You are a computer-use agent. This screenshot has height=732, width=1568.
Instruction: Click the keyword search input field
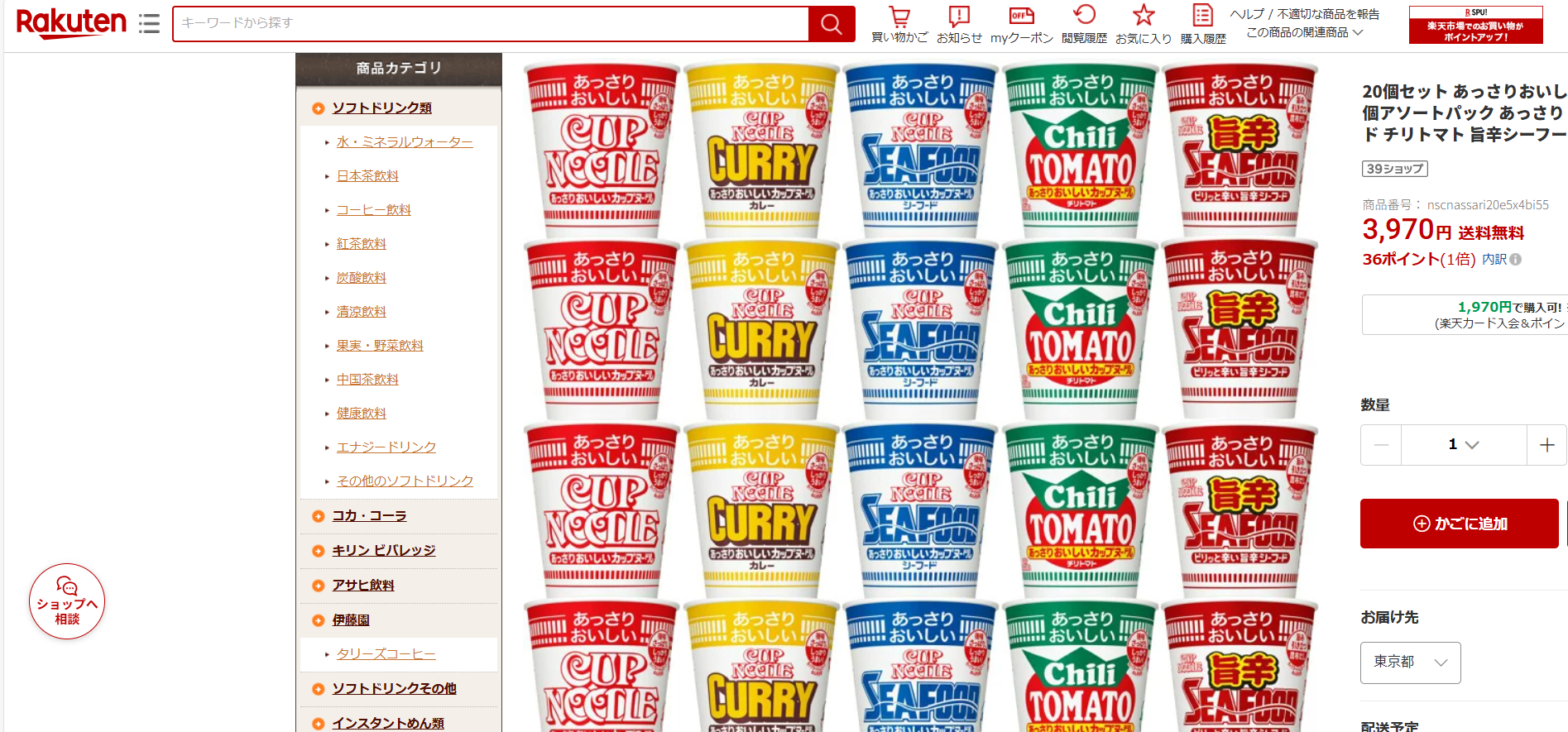click(491, 24)
